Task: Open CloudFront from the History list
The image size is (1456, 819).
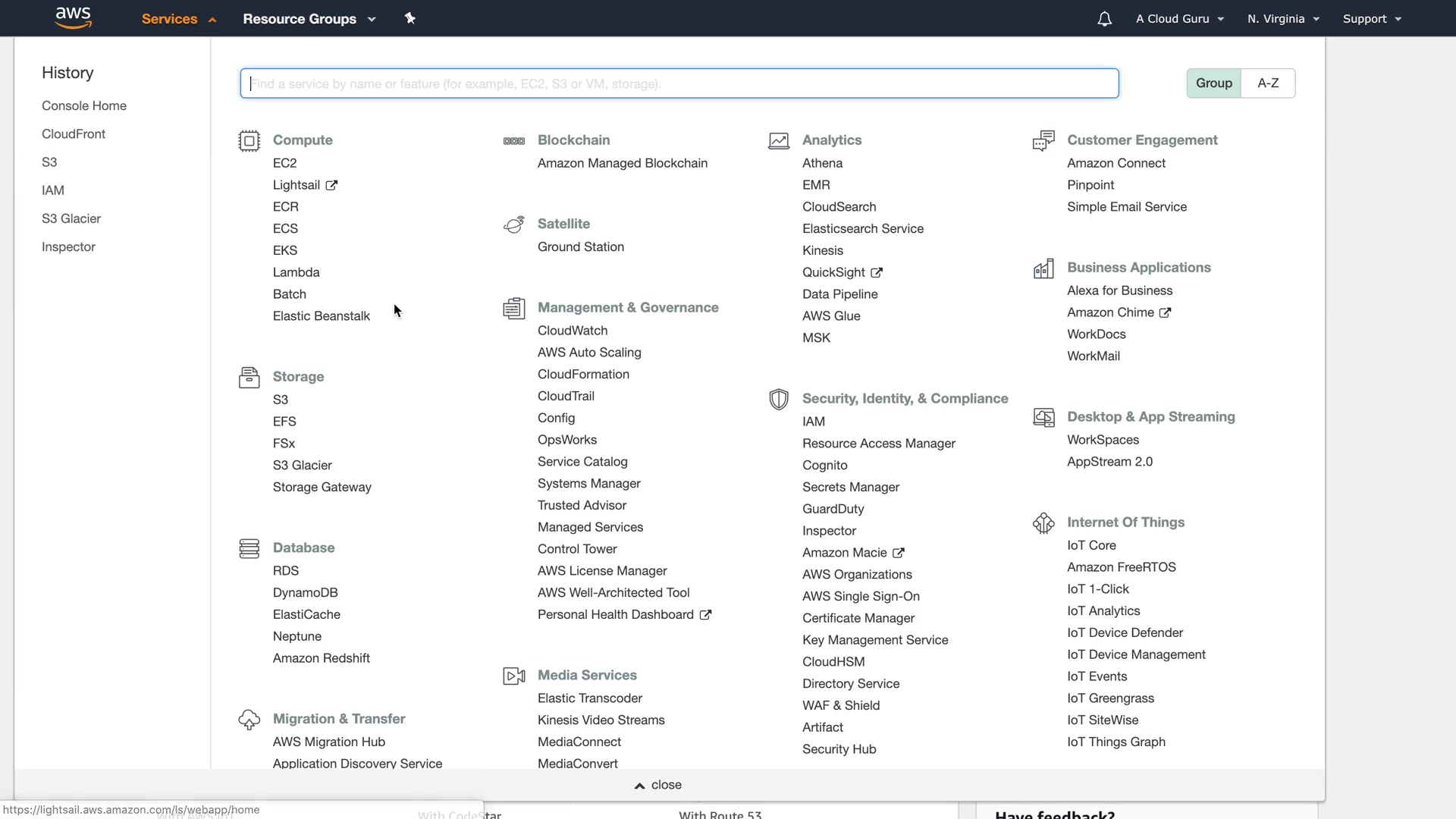Action: click(74, 134)
